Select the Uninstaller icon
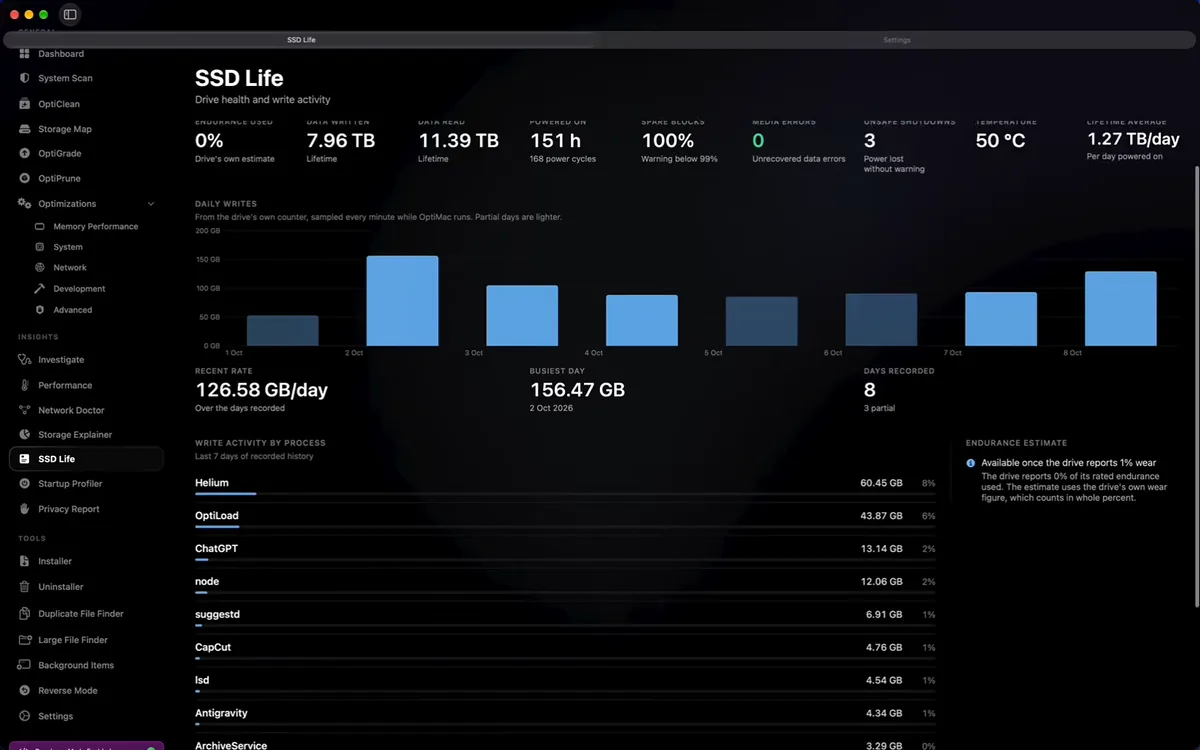1200x750 pixels. pos(25,587)
